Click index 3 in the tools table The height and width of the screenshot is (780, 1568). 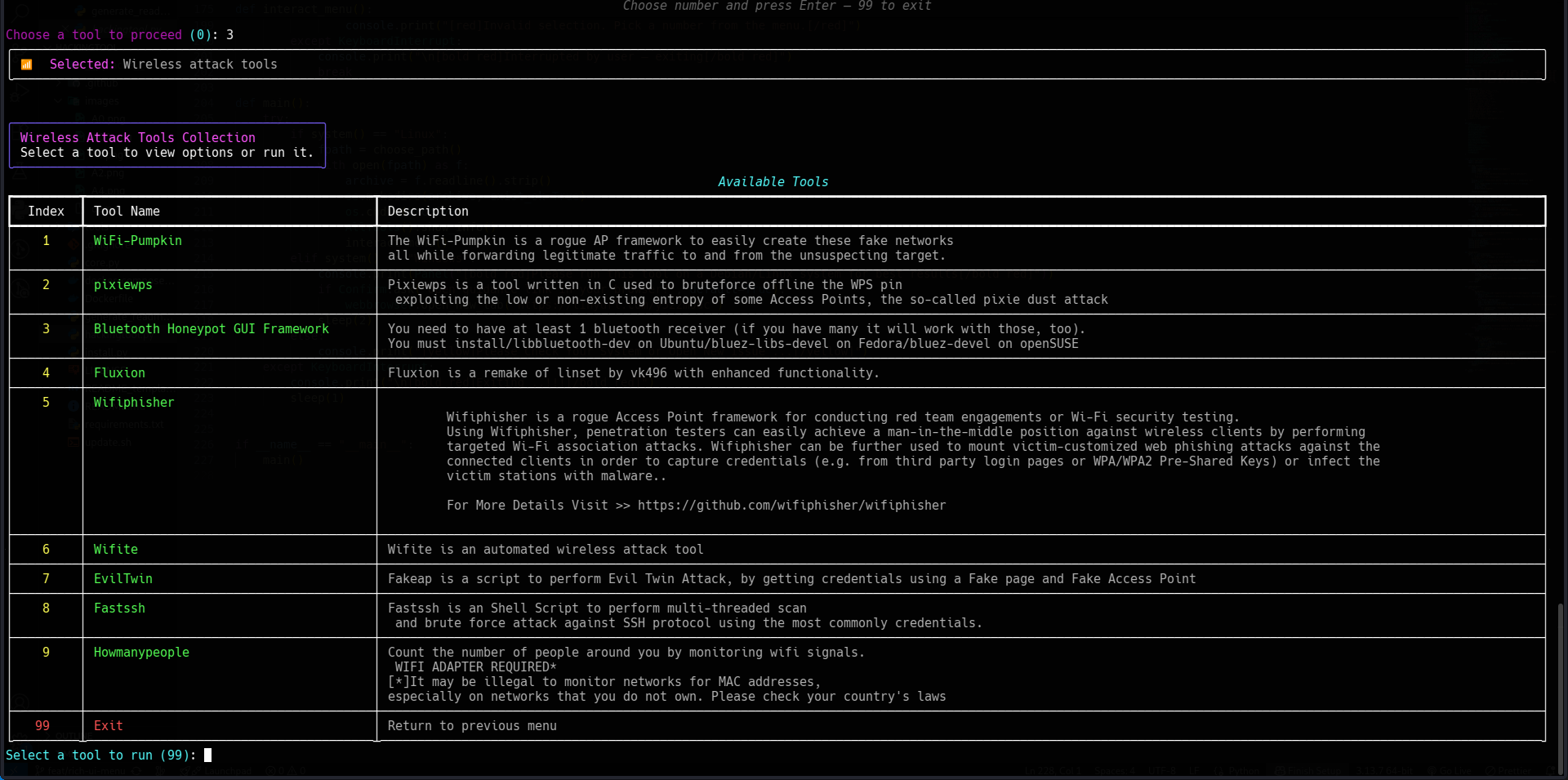(x=46, y=329)
